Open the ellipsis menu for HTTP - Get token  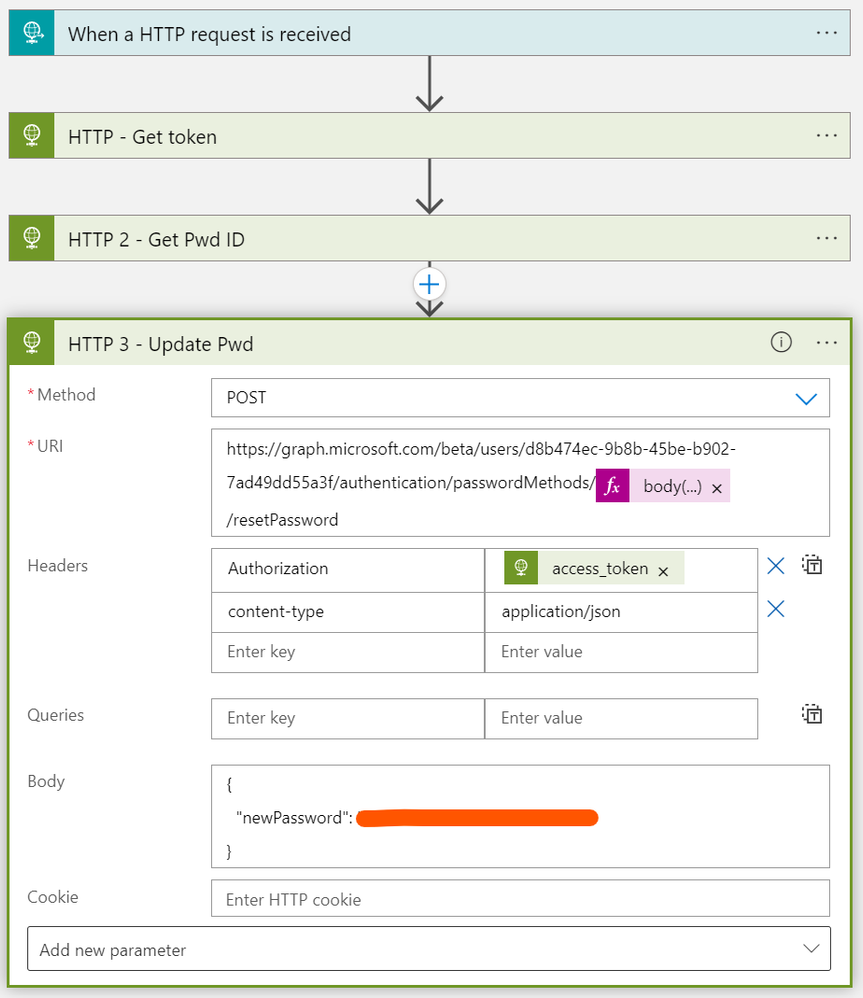(827, 136)
